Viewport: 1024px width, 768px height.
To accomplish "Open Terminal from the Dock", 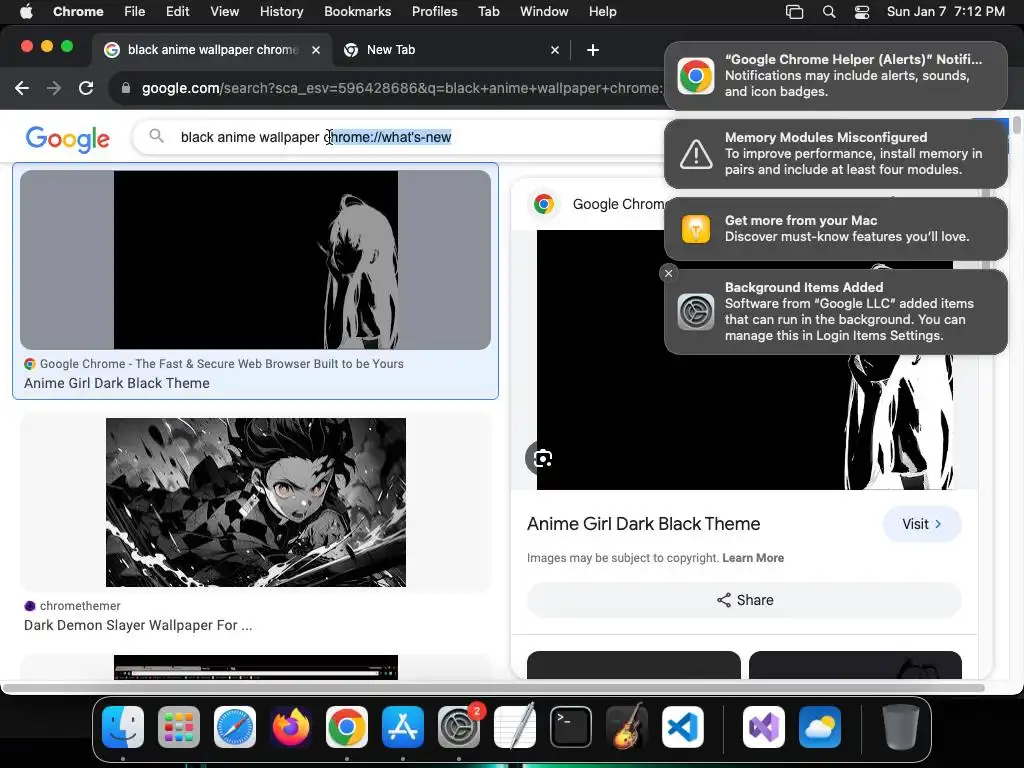I will click(x=571, y=727).
